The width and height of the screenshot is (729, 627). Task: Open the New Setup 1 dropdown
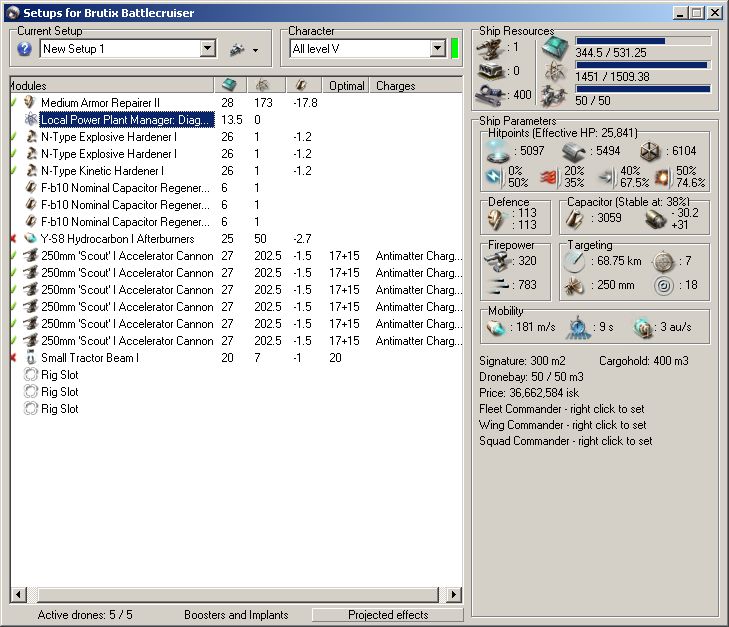[208, 49]
